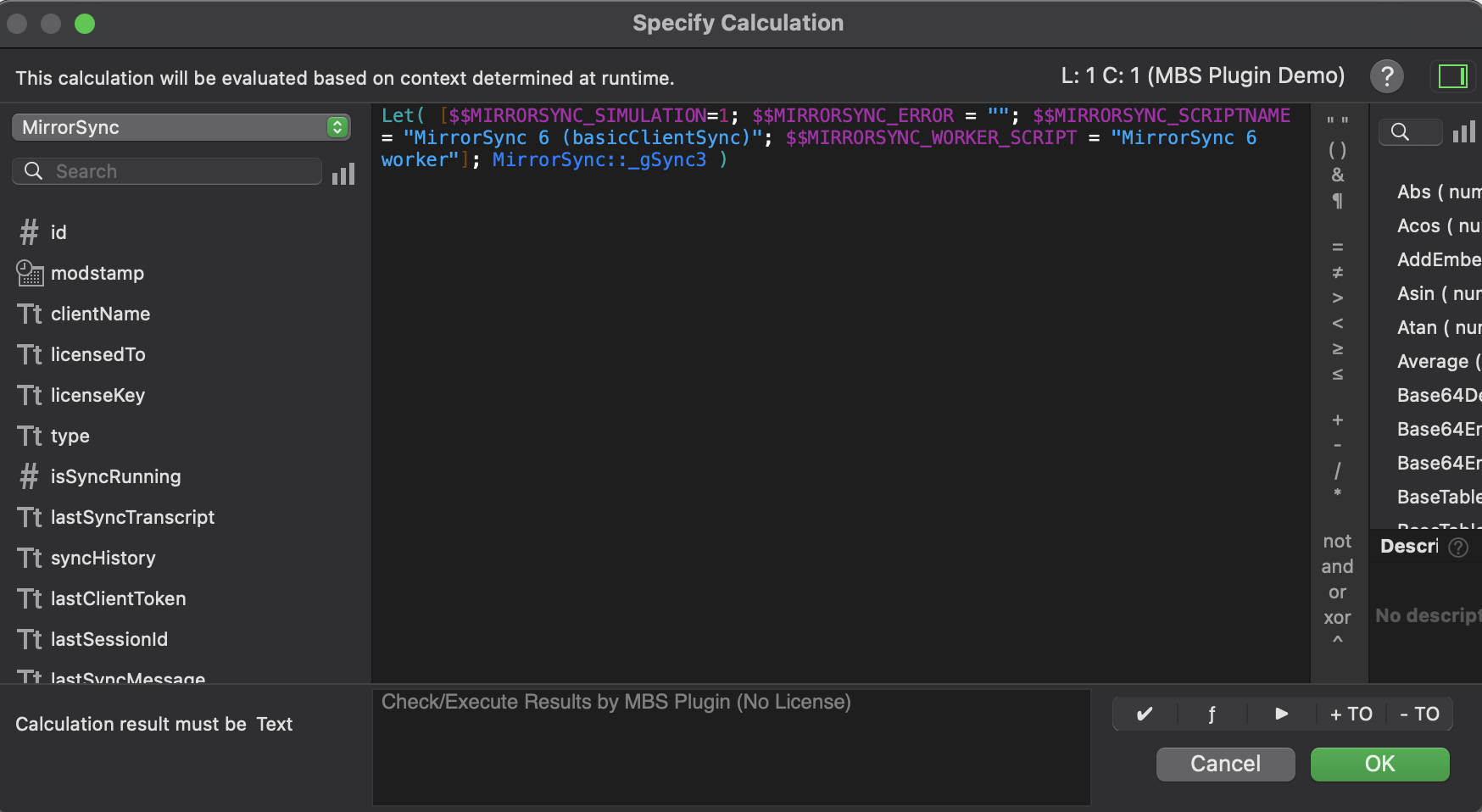Insert the minus operator
This screenshot has height=812, width=1482.
pos(1337,445)
